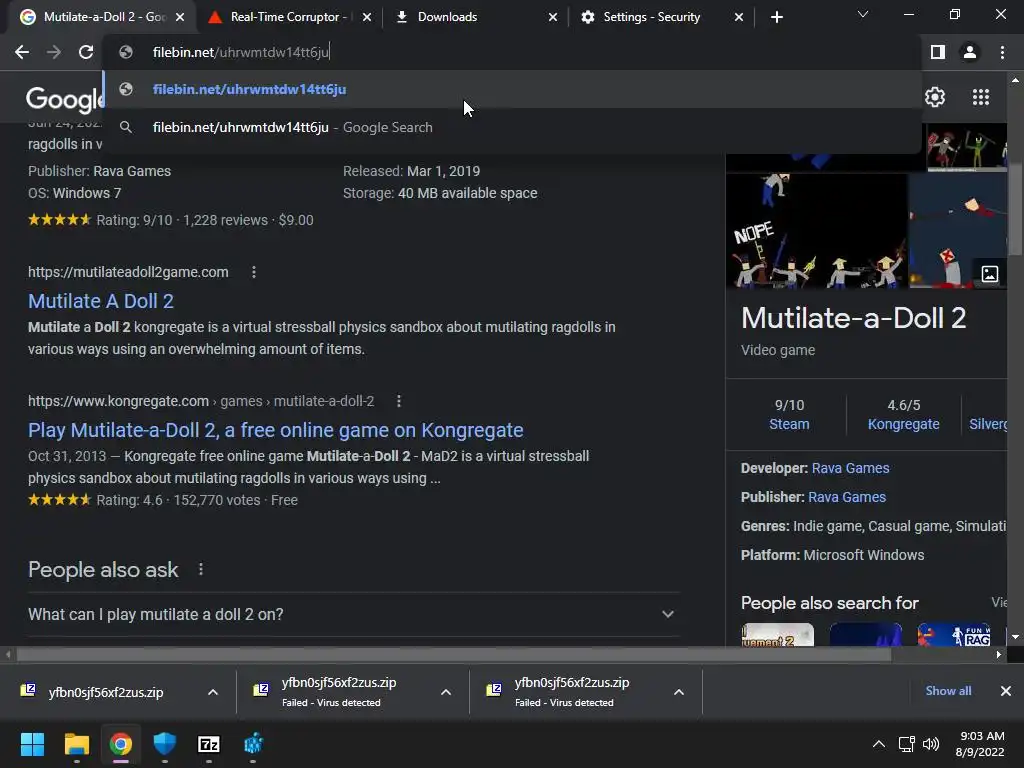1024x768 pixels.
Task: Open the Steam 9/10 rating link
Action: [789, 415]
